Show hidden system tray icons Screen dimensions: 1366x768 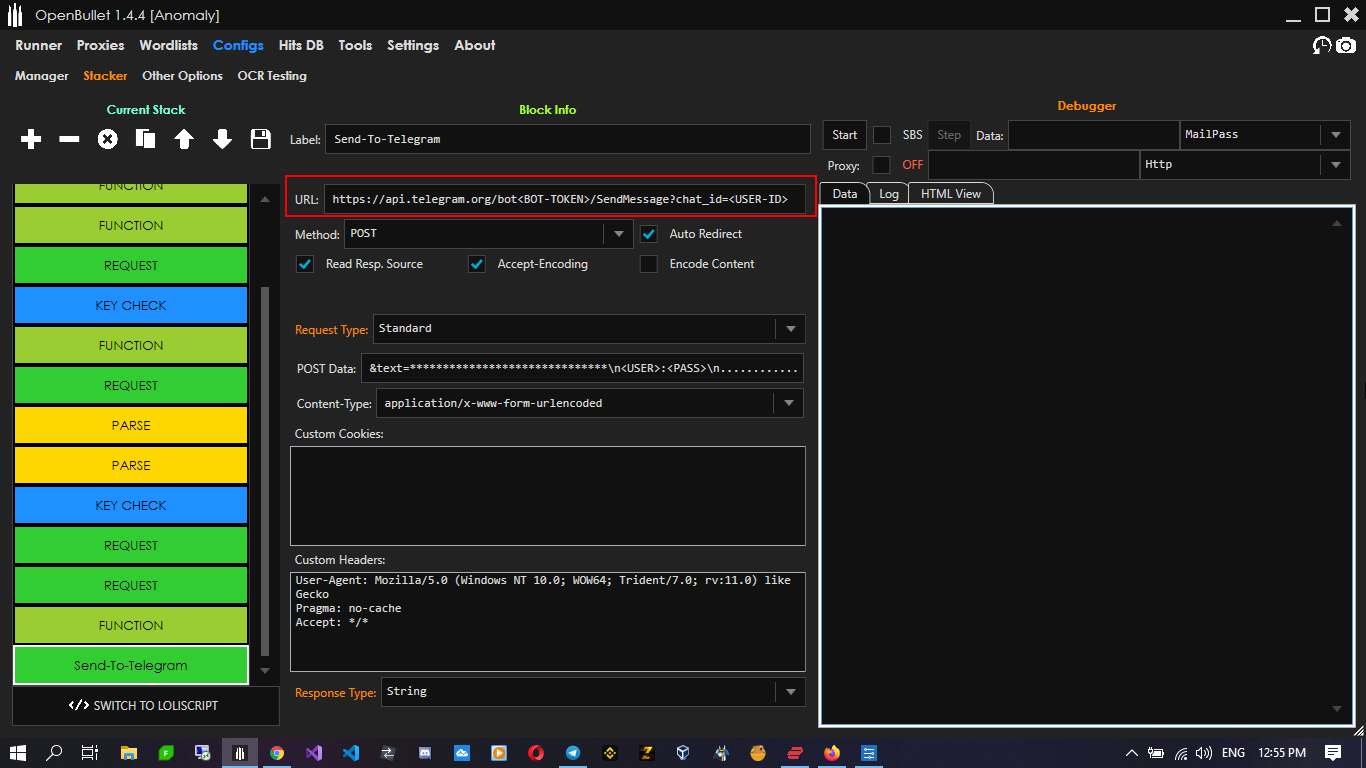1132,752
